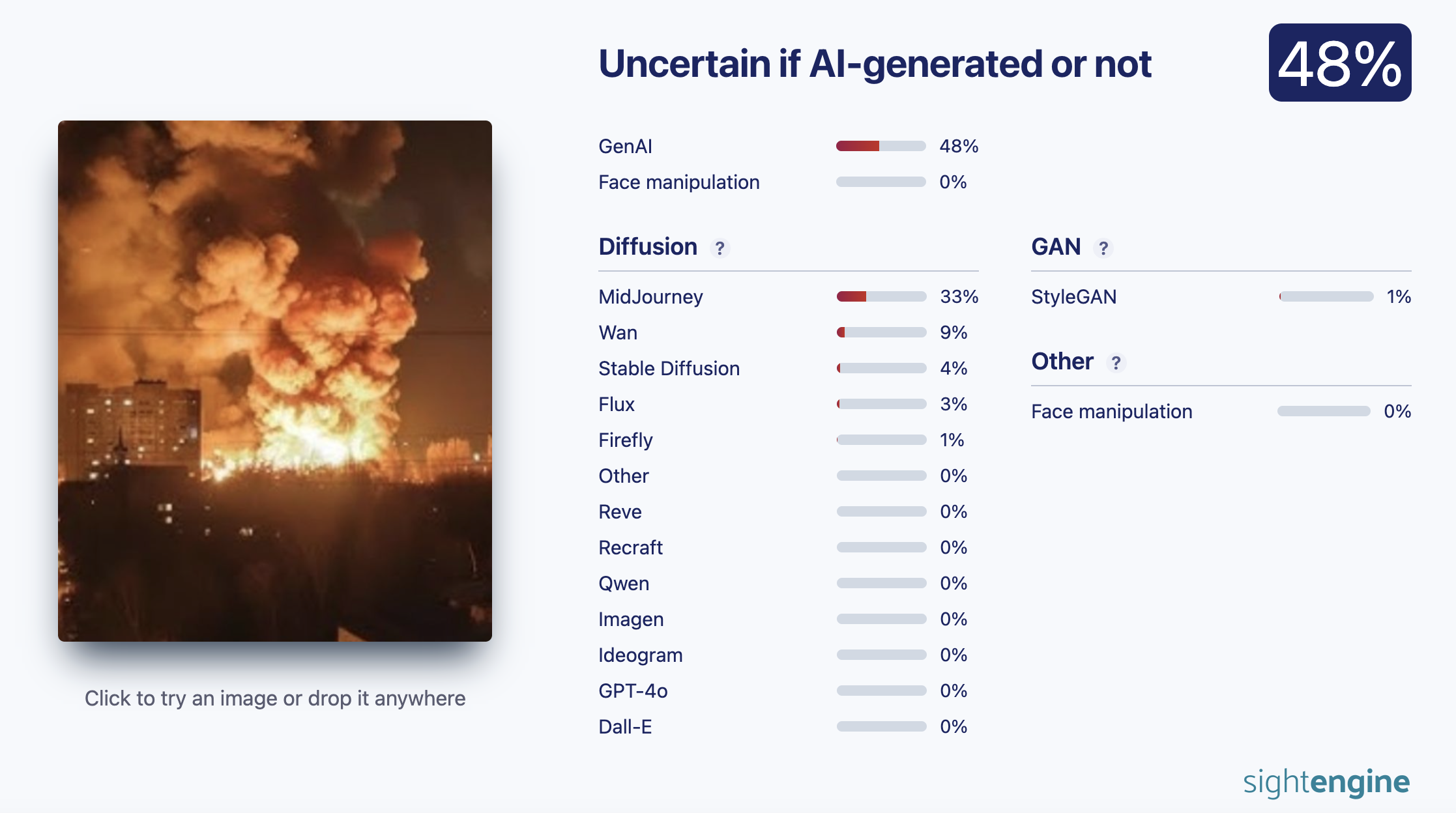Image resolution: width=1456 pixels, height=813 pixels.
Task: Open the sightengine logo link
Action: point(1326,782)
